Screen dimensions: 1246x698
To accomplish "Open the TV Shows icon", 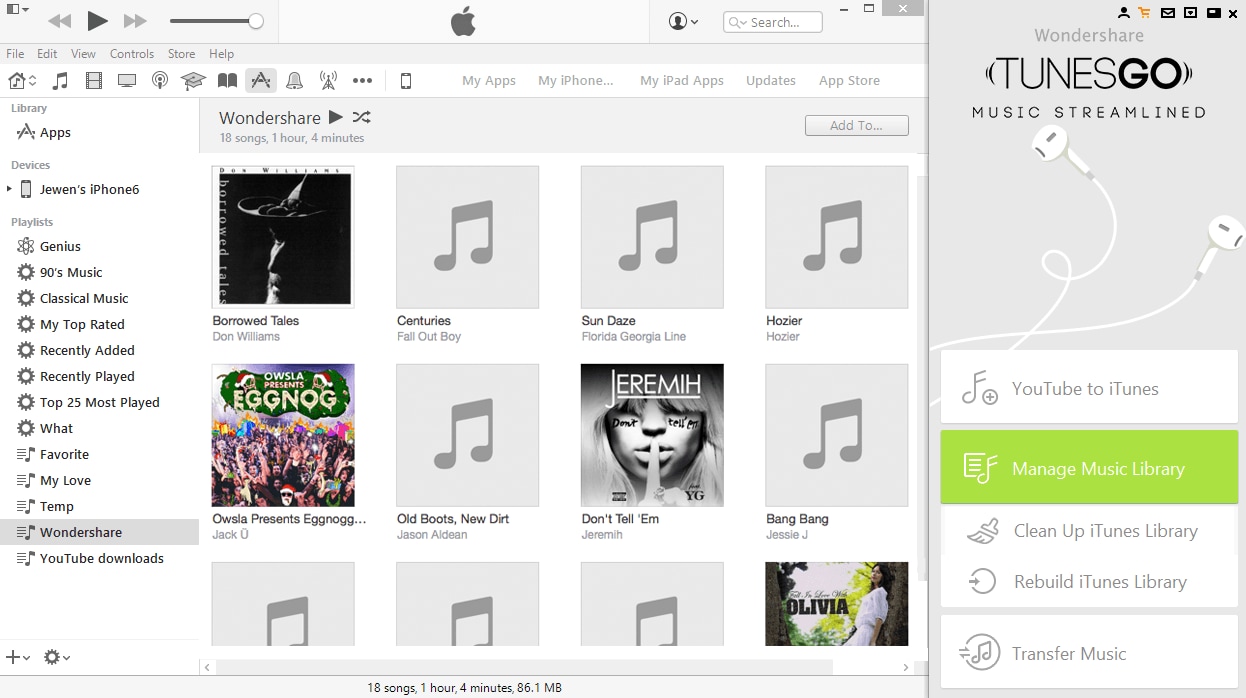I will point(127,81).
